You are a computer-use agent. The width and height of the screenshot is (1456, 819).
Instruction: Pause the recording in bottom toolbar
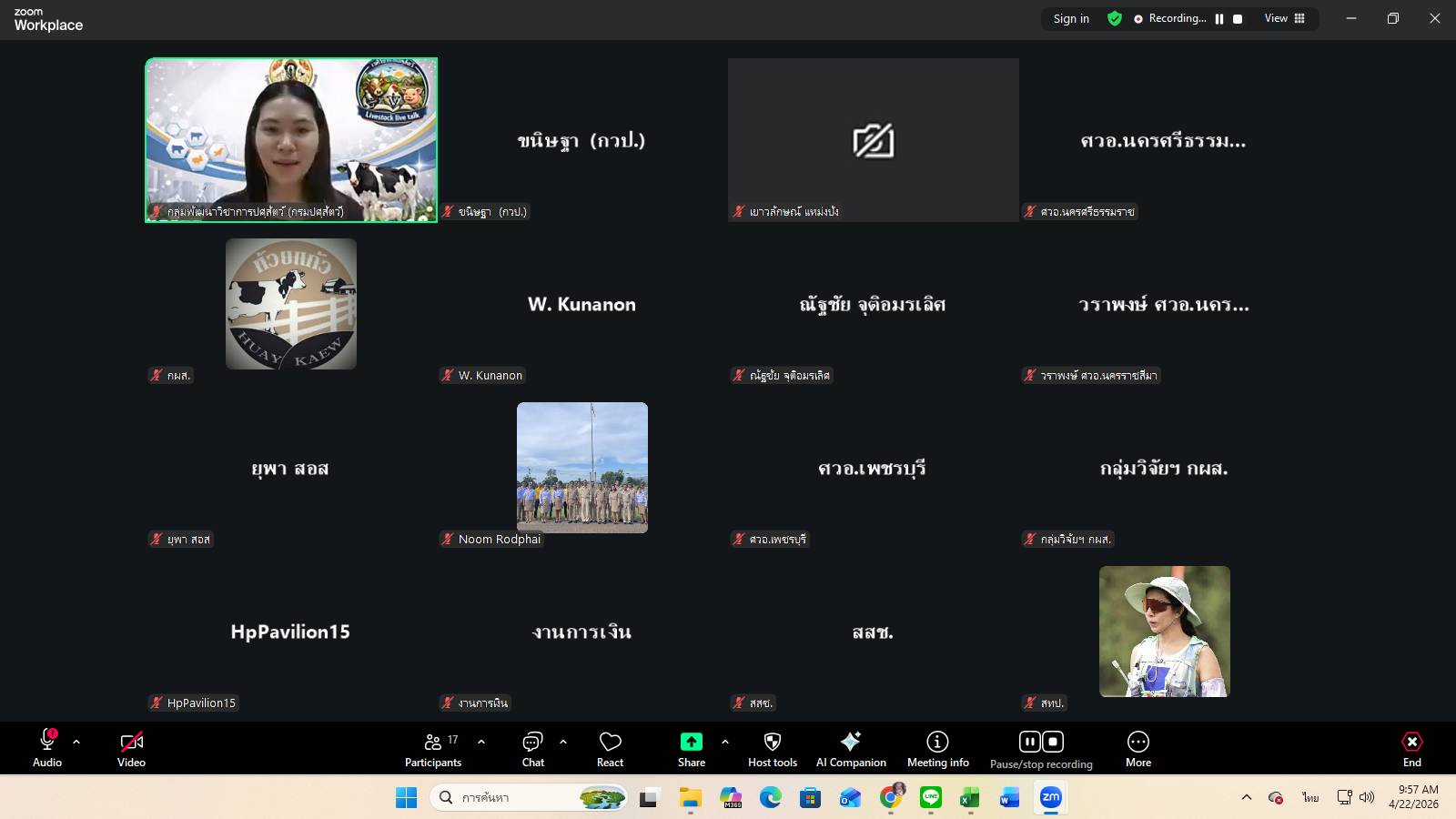point(1029,742)
